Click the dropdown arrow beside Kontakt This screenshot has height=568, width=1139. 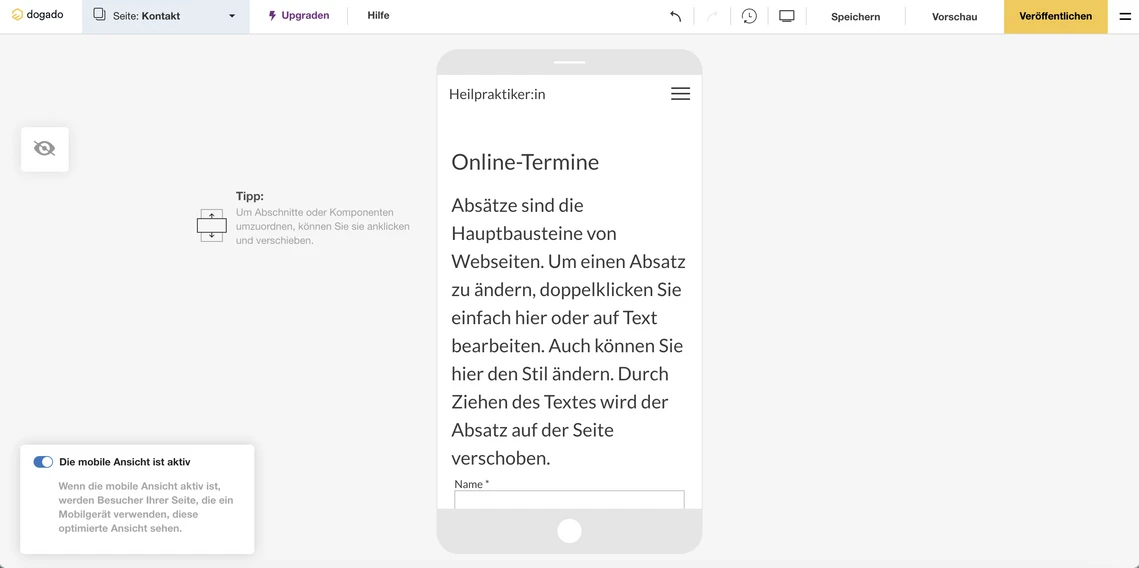point(232,16)
